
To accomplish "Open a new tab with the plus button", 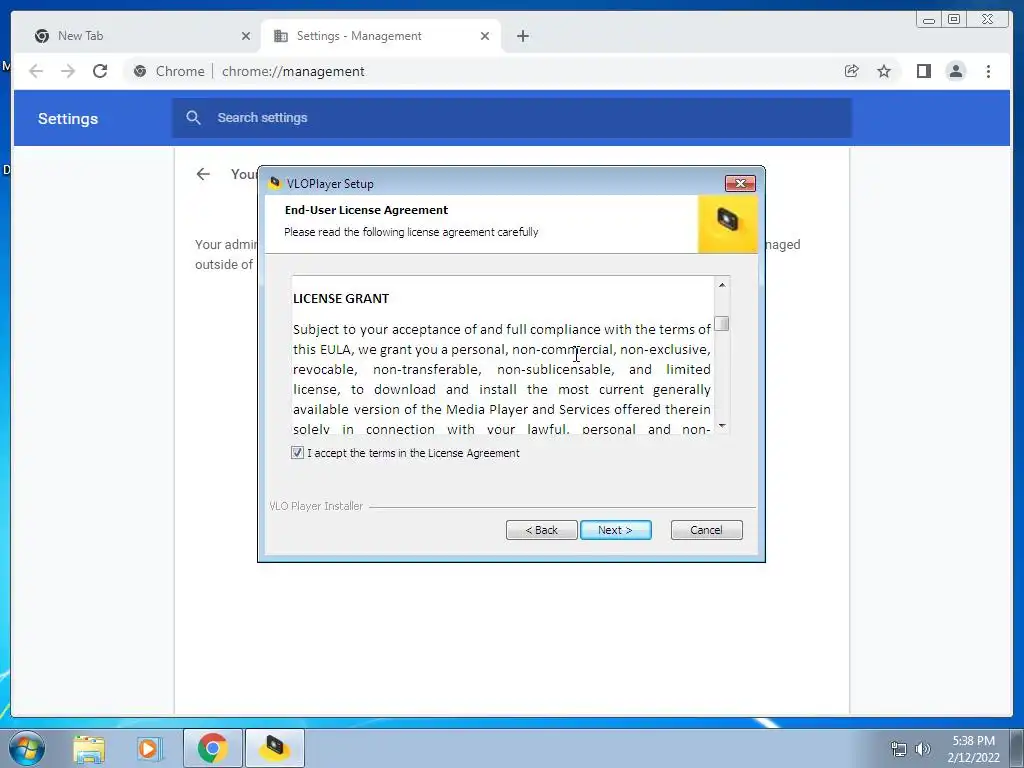I will [x=522, y=36].
